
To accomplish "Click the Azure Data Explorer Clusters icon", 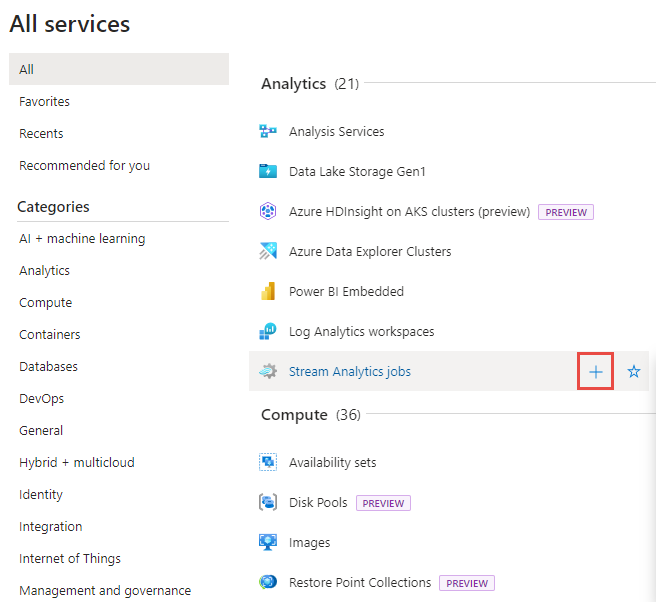I will [x=268, y=251].
